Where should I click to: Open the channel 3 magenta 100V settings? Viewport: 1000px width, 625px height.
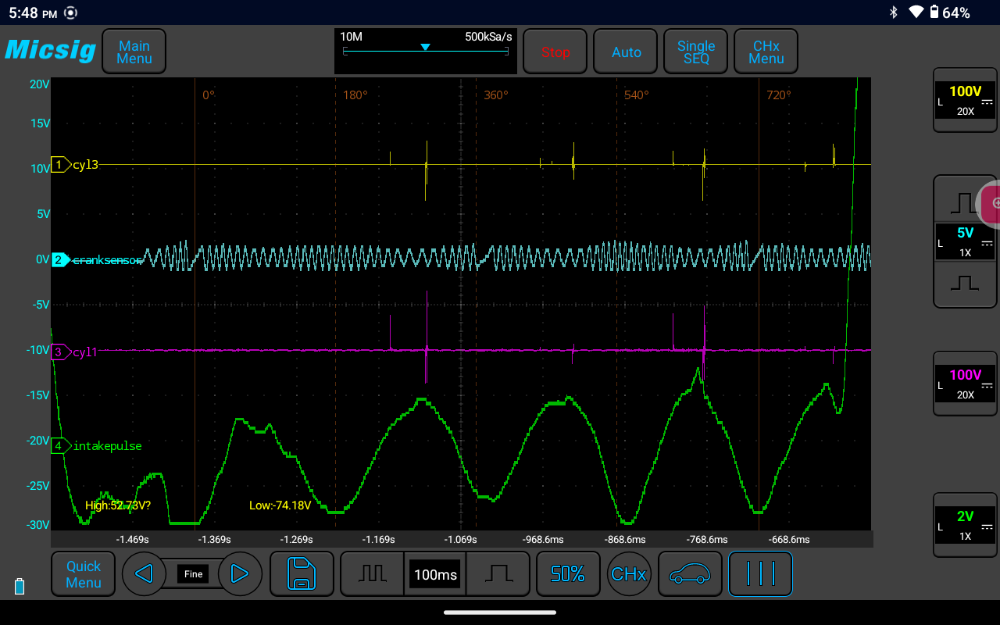[964, 384]
